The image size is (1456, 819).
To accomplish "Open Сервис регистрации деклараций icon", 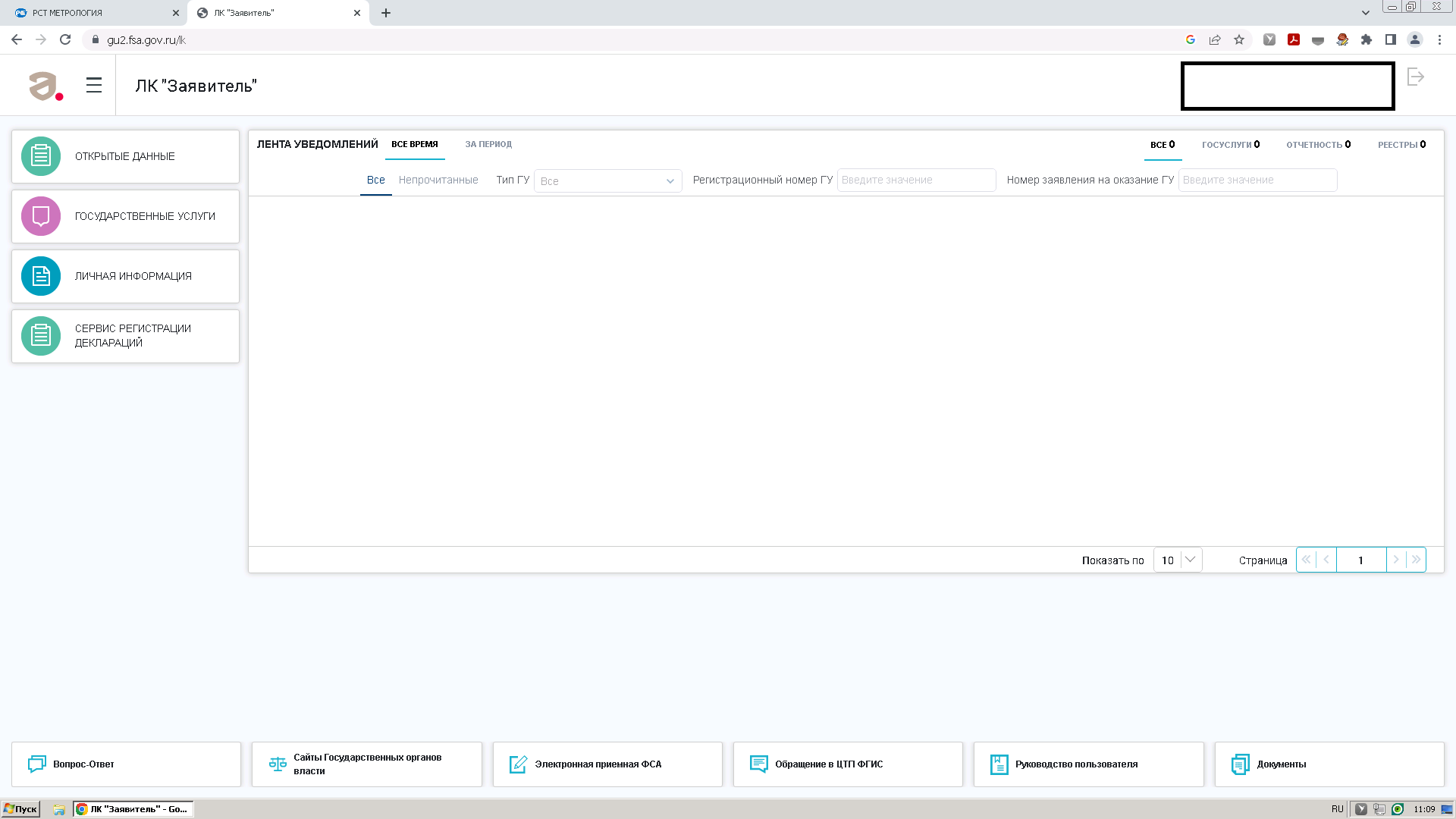I will [x=41, y=336].
